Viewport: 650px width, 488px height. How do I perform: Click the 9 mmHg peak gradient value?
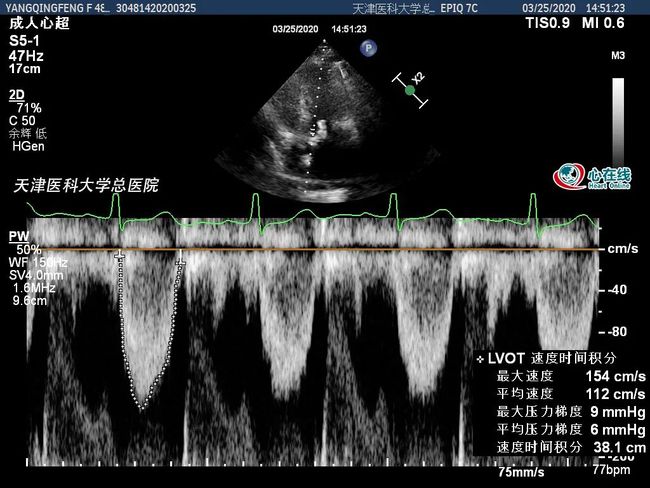coord(618,411)
